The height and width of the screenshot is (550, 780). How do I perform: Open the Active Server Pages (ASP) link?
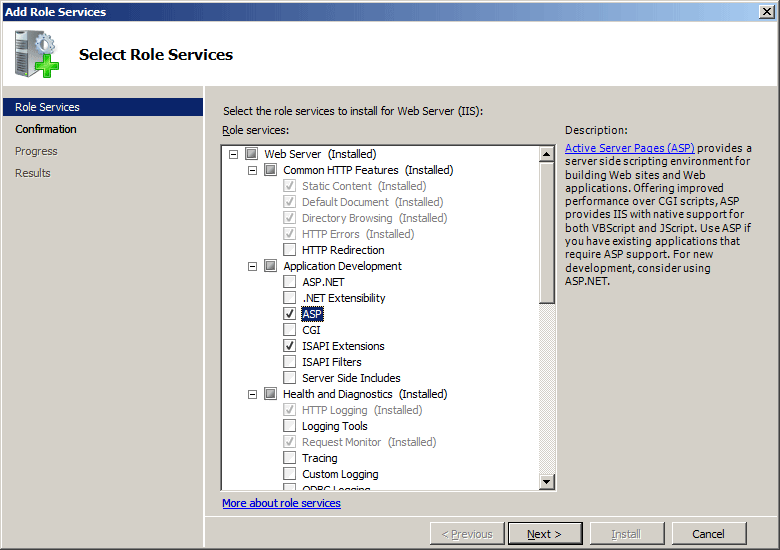pos(629,148)
